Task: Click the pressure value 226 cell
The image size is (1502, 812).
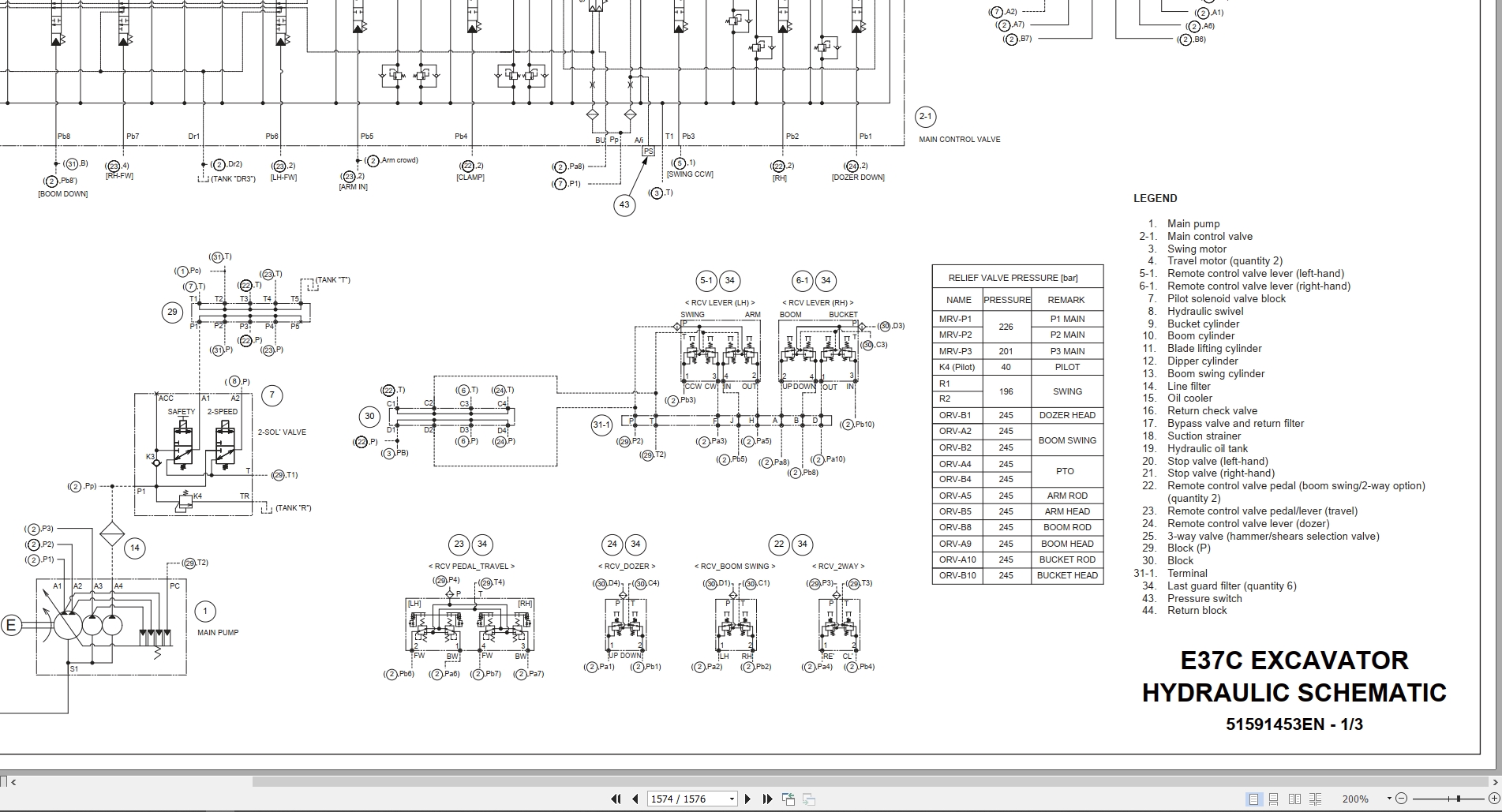Action: (x=1006, y=327)
